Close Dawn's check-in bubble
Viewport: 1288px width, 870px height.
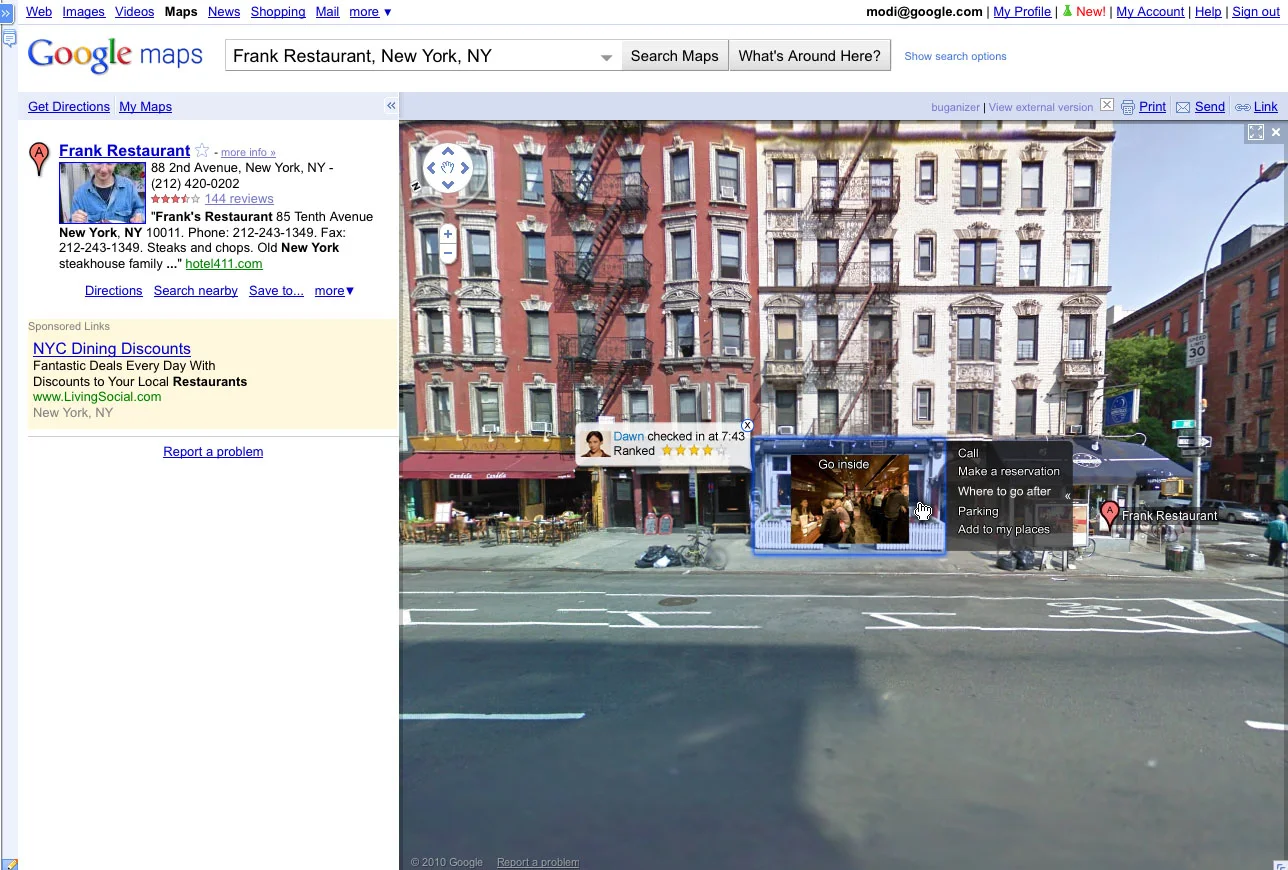point(747,426)
